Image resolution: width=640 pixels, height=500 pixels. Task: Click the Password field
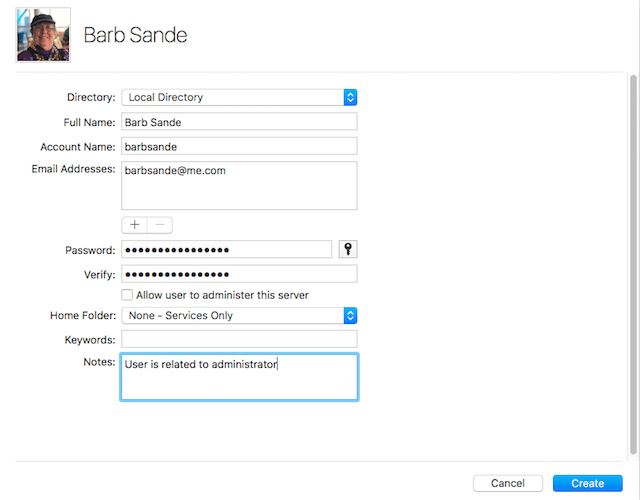point(226,250)
